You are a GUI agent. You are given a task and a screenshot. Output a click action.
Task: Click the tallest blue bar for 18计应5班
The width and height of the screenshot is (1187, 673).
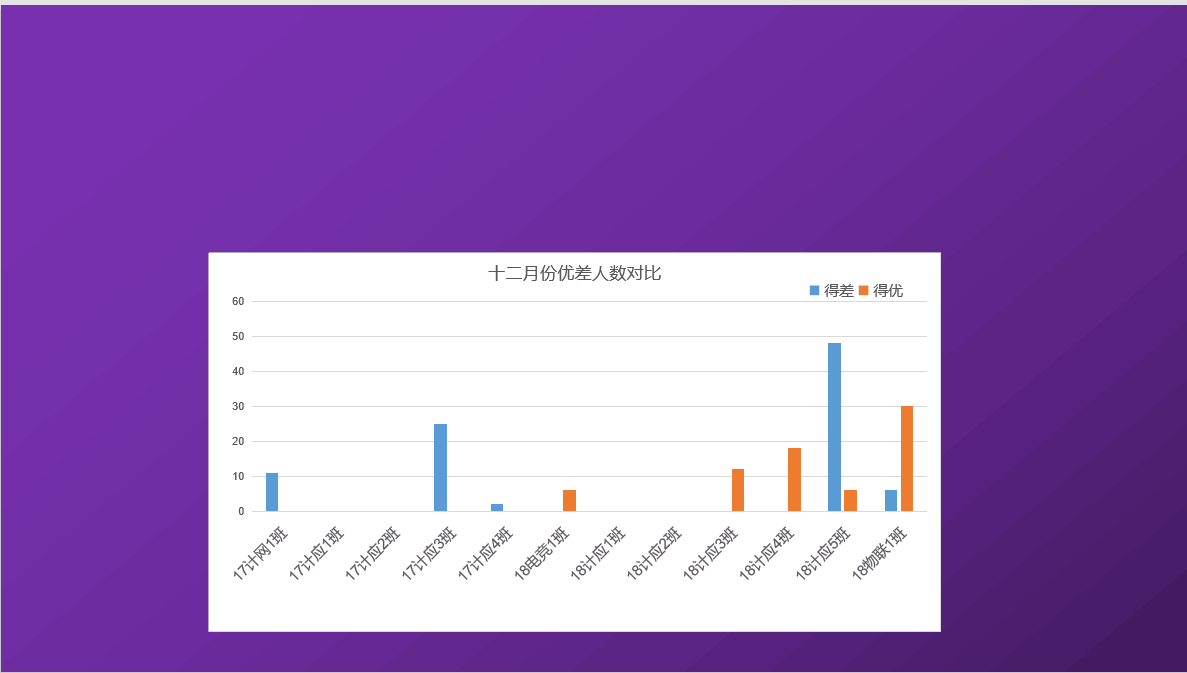coord(834,427)
